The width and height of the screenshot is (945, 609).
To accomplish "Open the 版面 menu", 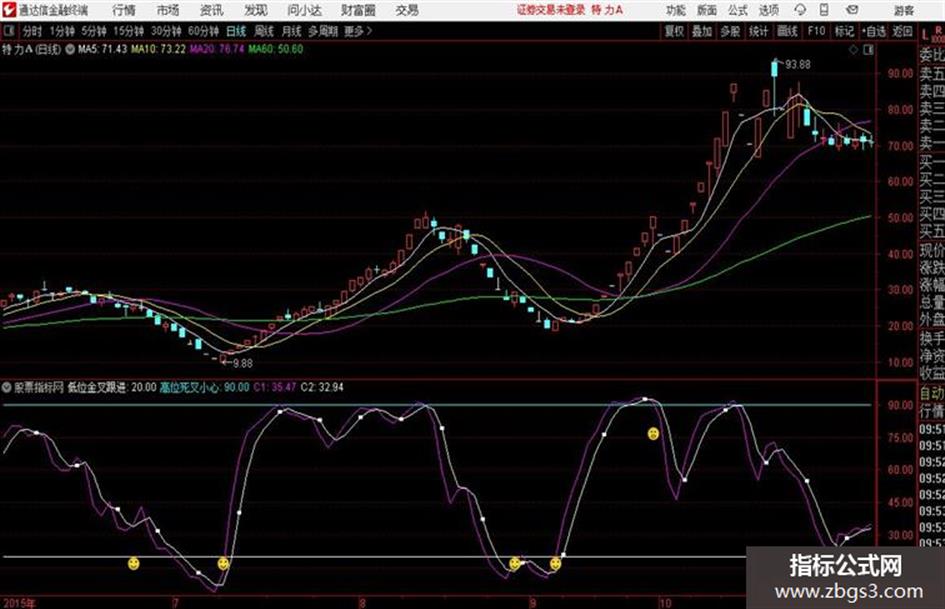I will (x=706, y=10).
